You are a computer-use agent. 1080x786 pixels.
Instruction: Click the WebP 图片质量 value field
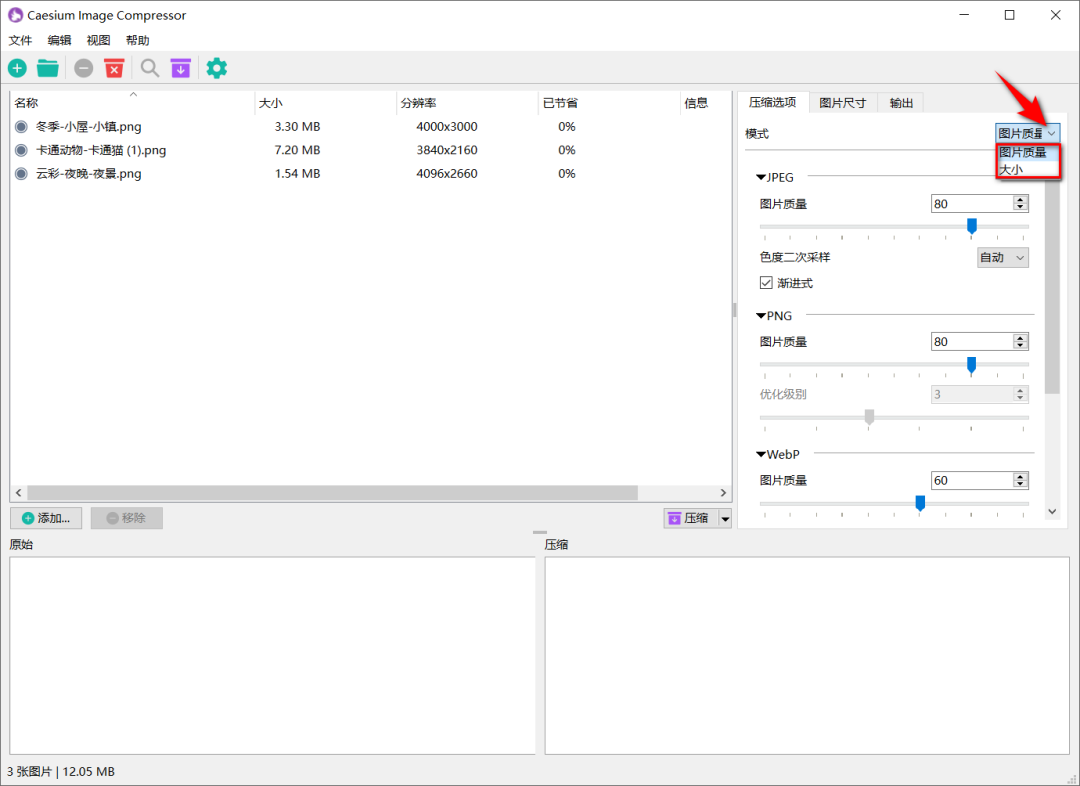pyautogui.click(x=972, y=481)
